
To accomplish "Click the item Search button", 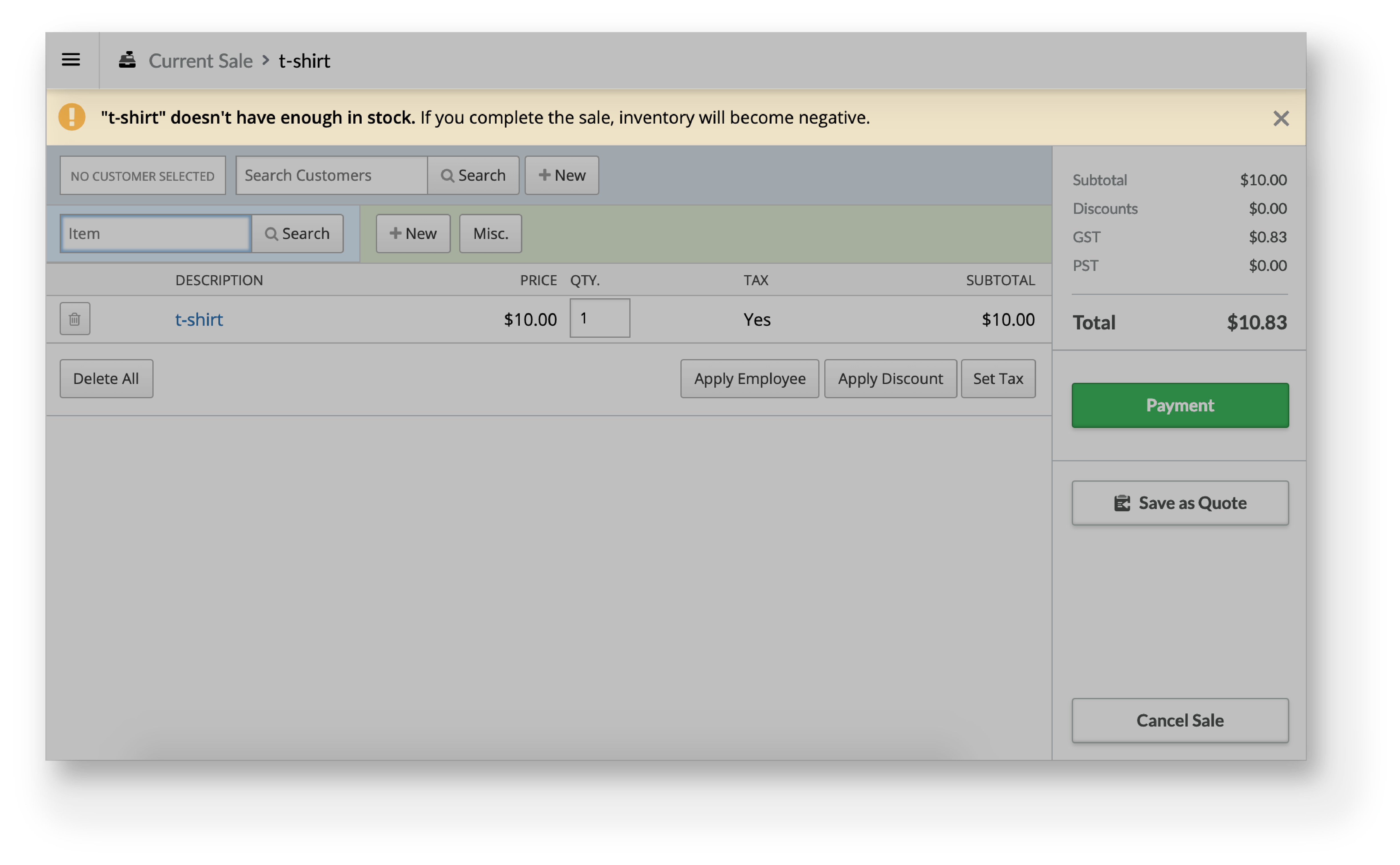I will pyautogui.click(x=297, y=234).
